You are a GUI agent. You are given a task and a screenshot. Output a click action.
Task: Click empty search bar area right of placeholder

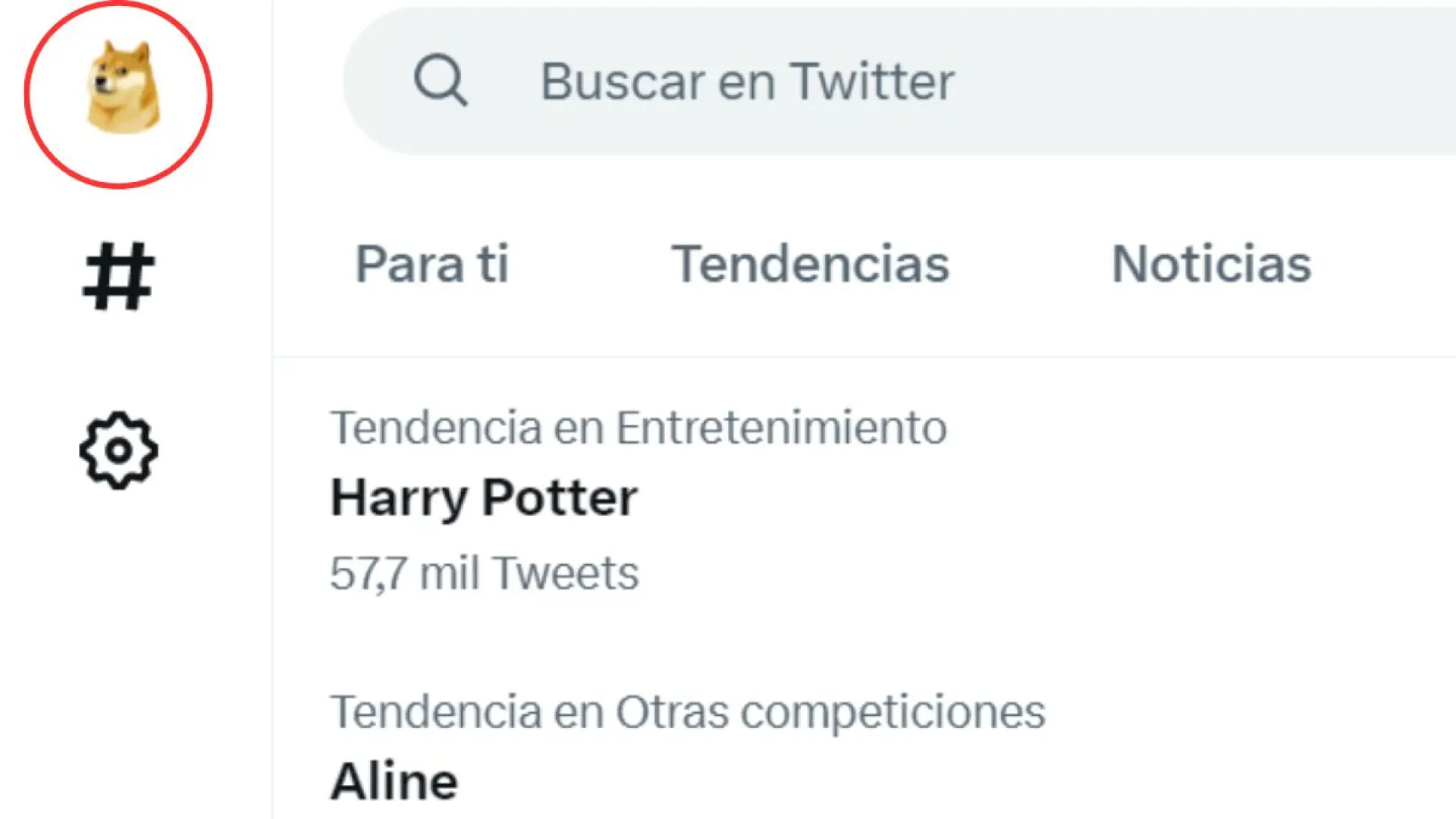pyautogui.click(x=1213, y=81)
